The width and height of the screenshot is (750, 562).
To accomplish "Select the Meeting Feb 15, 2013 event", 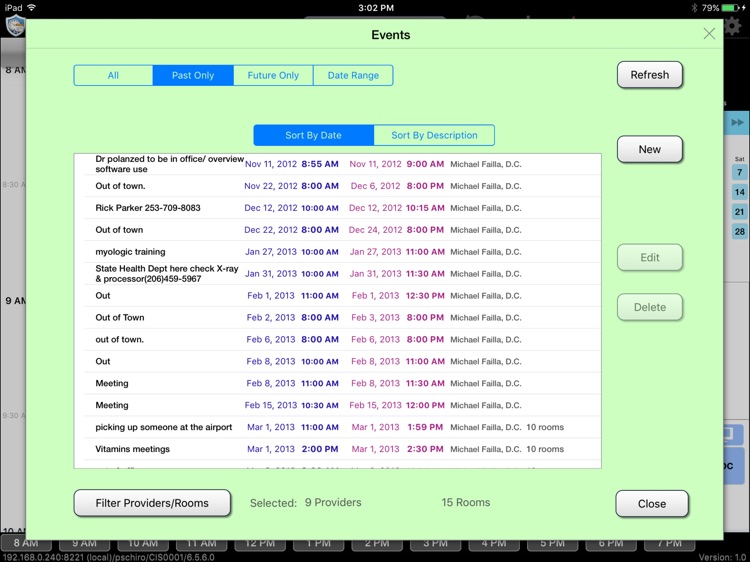I will [338, 406].
